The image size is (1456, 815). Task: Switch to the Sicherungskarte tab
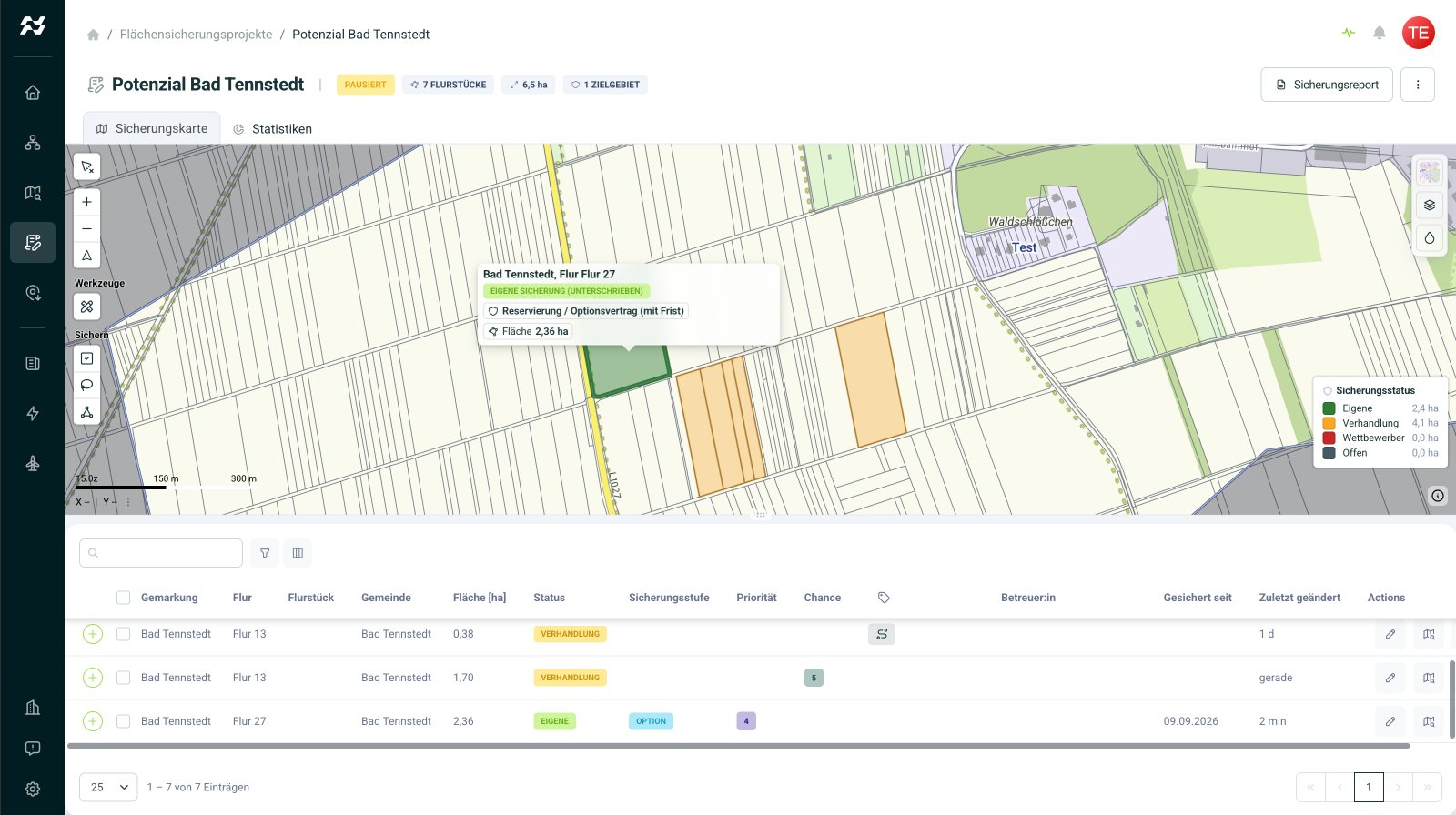(x=152, y=128)
